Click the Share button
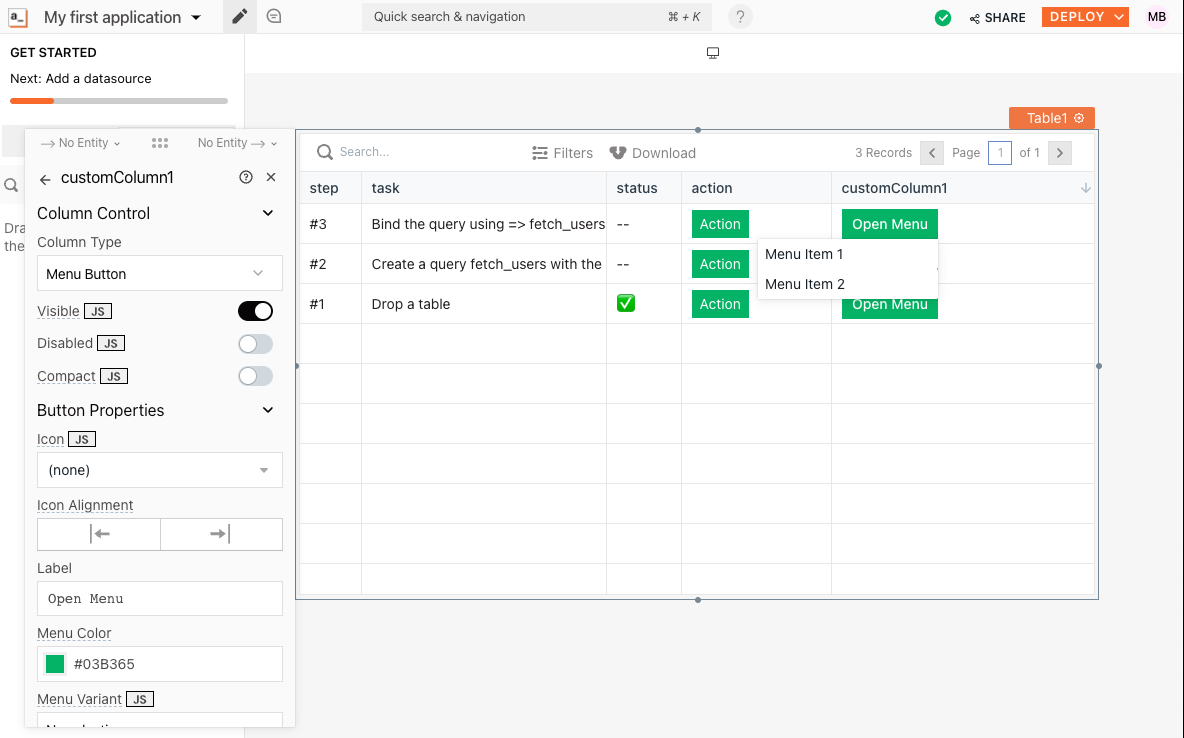This screenshot has height=738, width=1184. click(x=997, y=17)
